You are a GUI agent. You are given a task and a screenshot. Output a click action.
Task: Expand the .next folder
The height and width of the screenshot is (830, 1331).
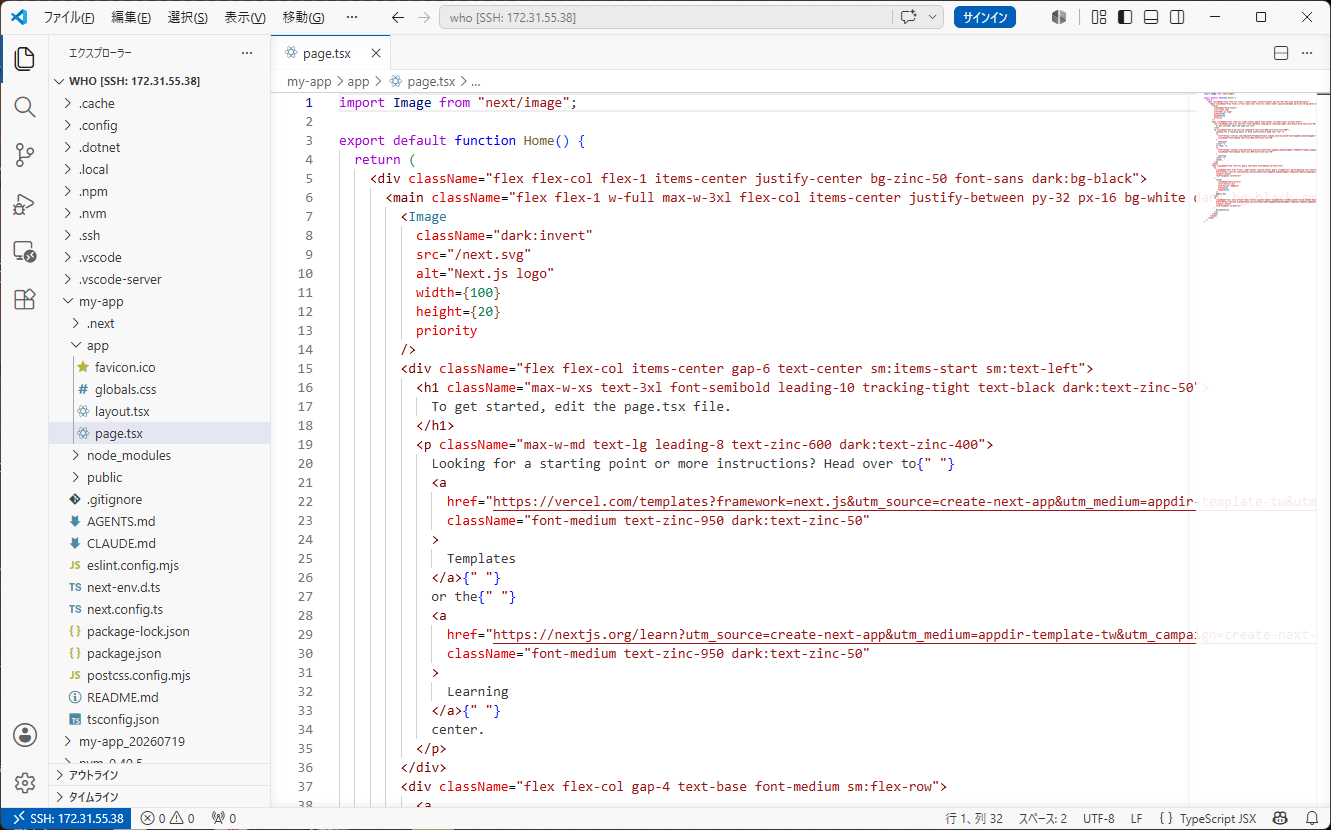160,323
